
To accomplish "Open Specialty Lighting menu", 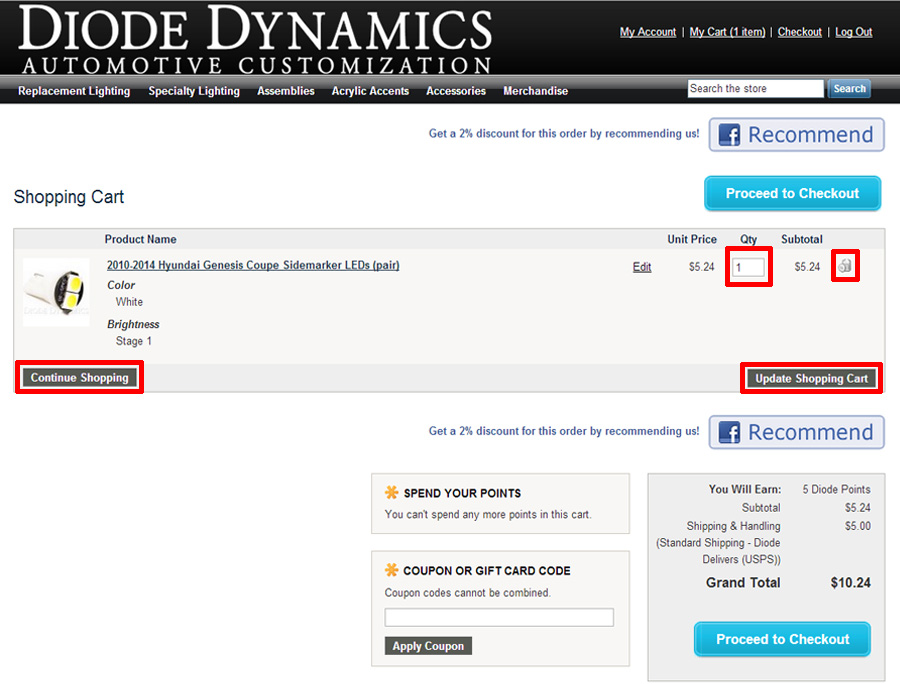I will tap(194, 91).
